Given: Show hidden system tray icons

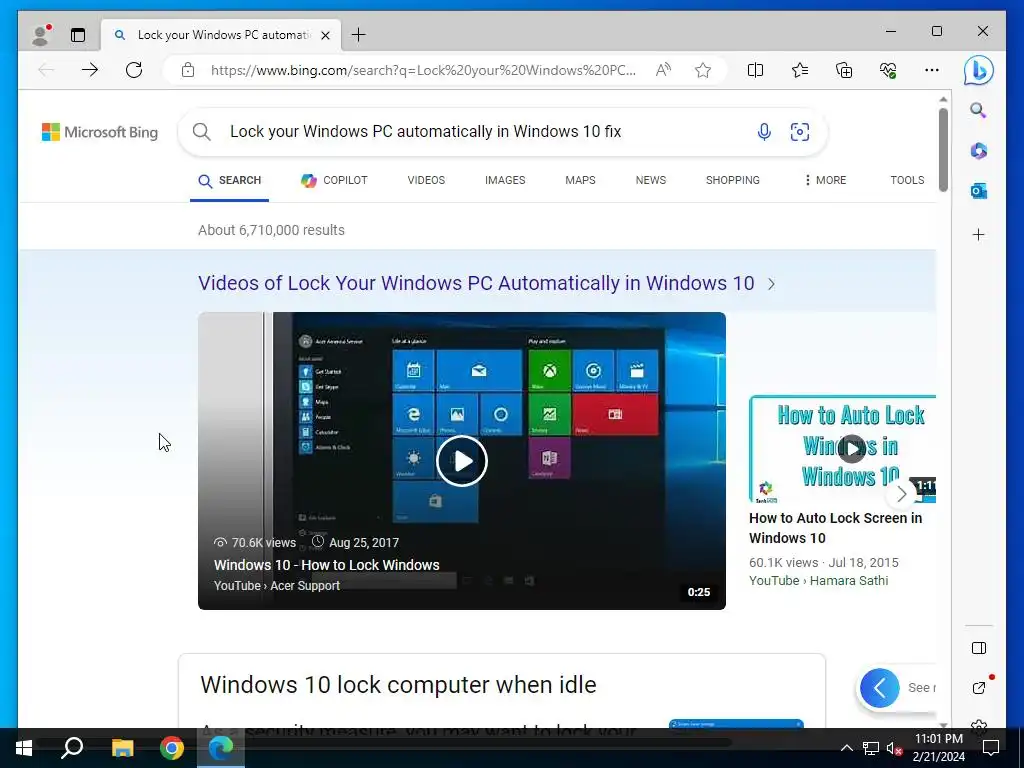Looking at the screenshot, I should (x=846, y=748).
